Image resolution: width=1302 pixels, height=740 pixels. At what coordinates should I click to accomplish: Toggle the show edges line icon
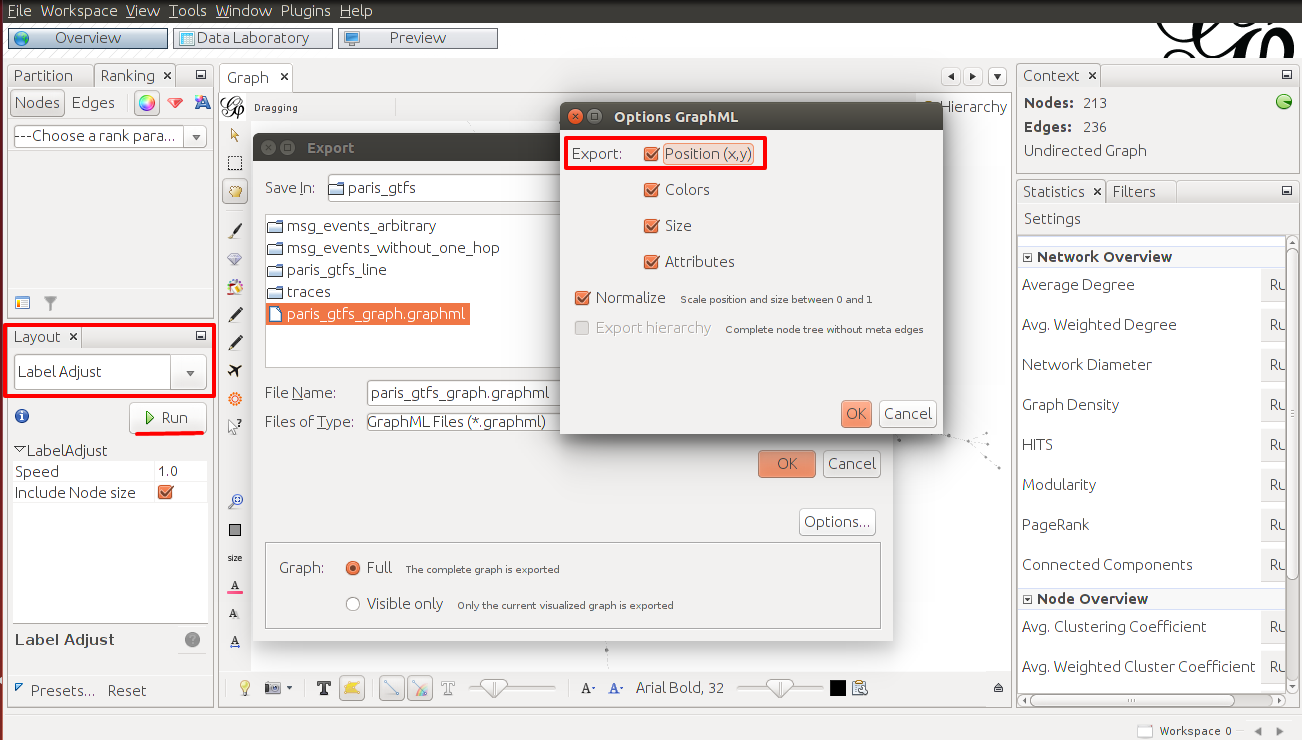pyautogui.click(x=391, y=688)
